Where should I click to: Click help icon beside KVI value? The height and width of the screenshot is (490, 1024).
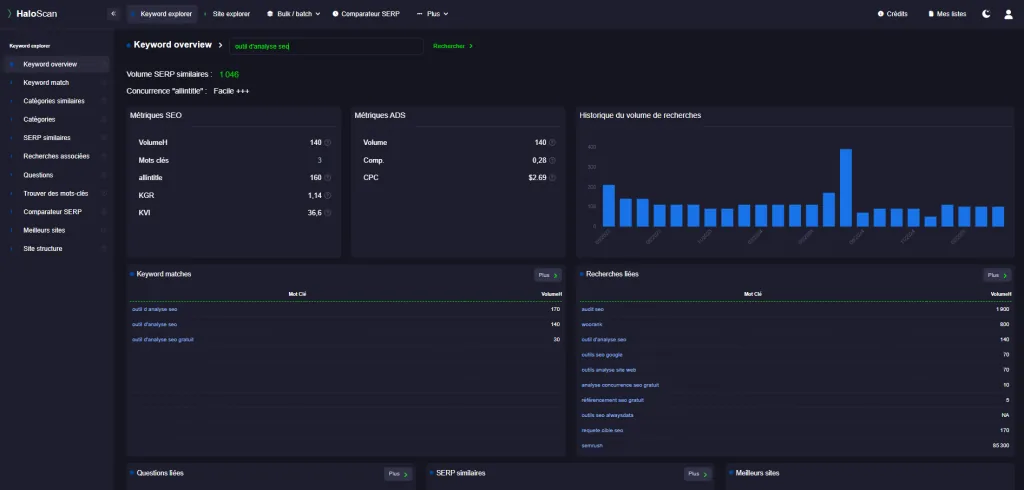click(x=328, y=213)
